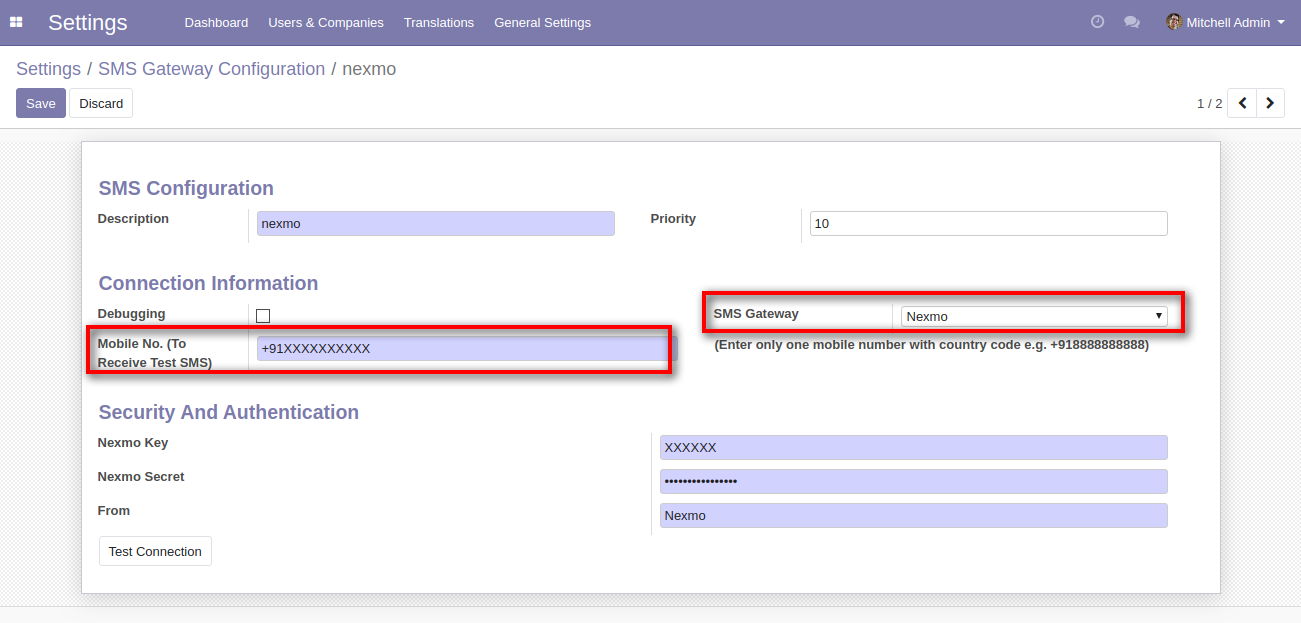Open the apps grid menu icon
Image resolution: width=1301 pixels, height=623 pixels.
coord(16,22)
